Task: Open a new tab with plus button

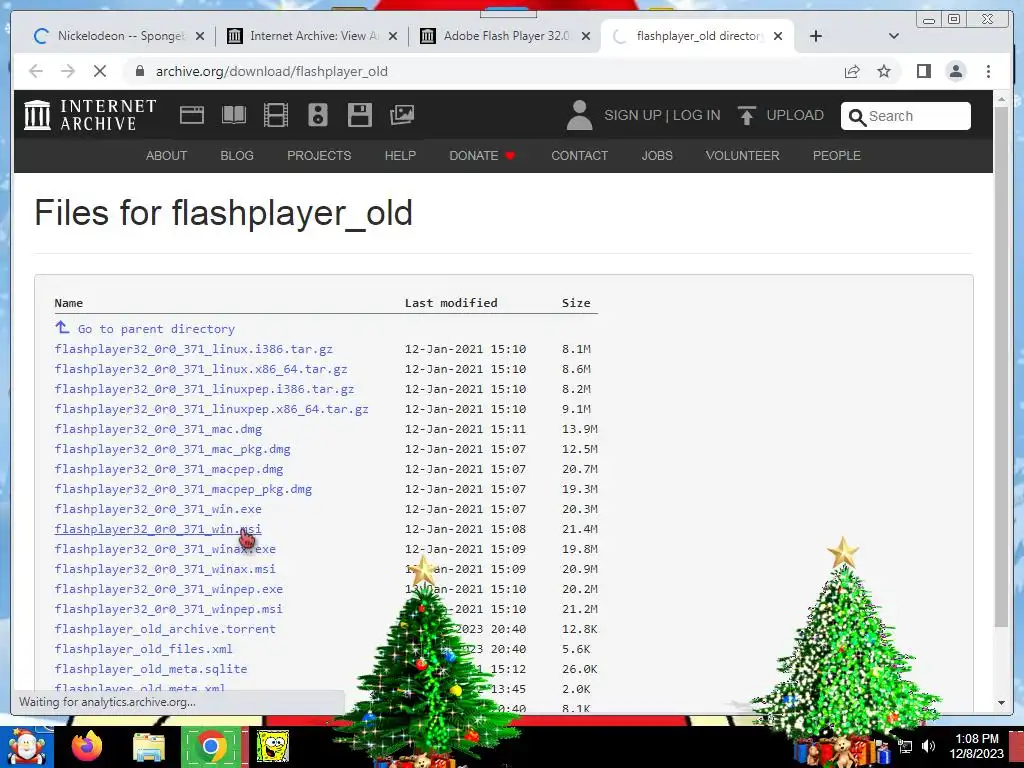Action: (x=816, y=36)
